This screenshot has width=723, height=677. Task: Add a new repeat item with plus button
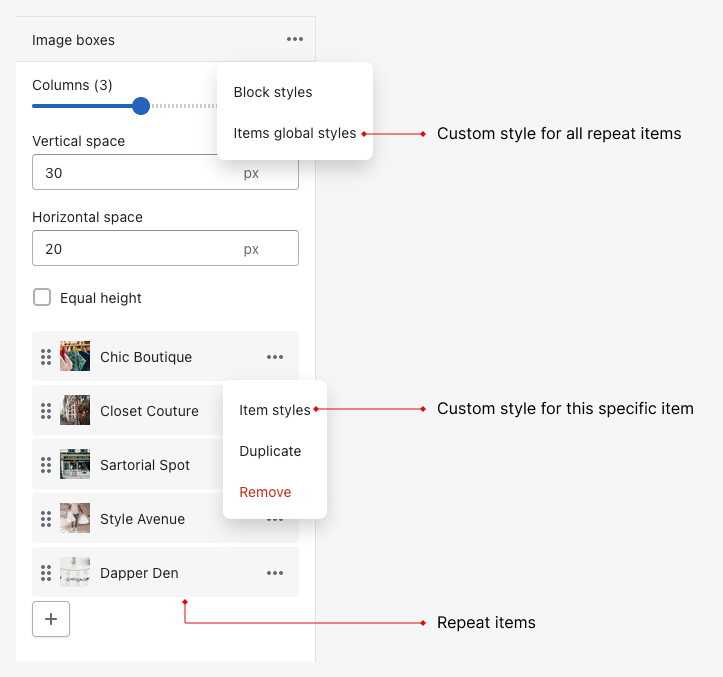click(x=51, y=619)
